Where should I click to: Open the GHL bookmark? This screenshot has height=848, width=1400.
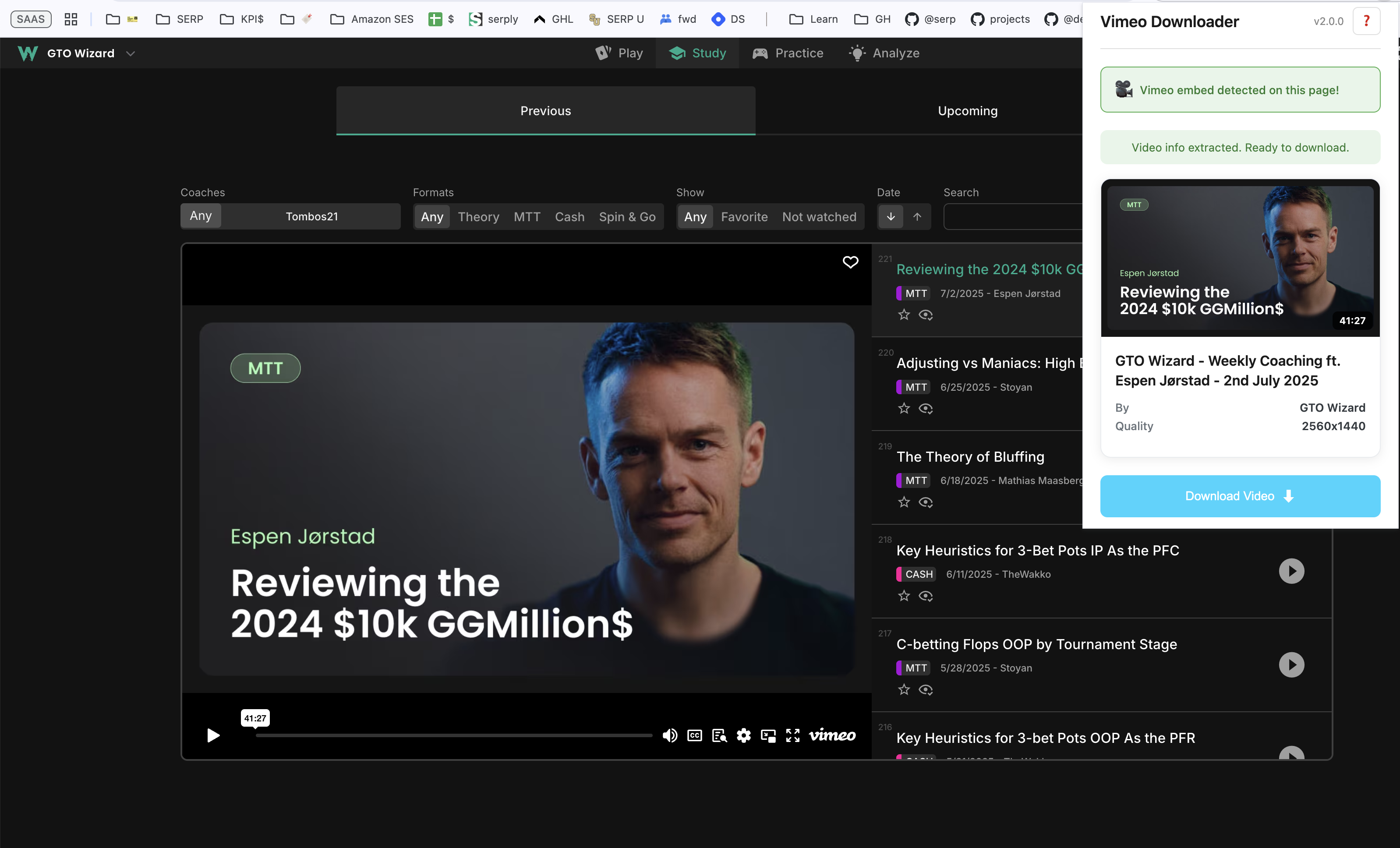click(x=553, y=19)
